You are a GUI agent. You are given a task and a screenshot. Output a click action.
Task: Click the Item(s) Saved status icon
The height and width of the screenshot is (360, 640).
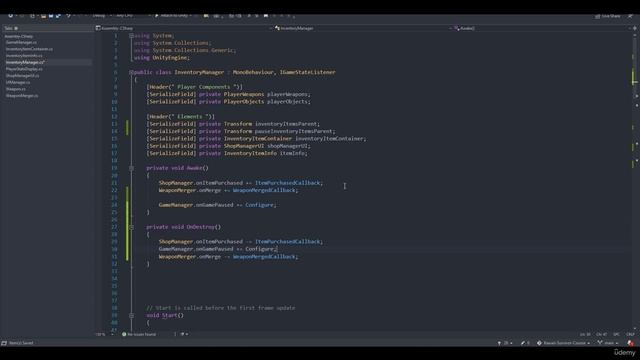(x=4, y=343)
